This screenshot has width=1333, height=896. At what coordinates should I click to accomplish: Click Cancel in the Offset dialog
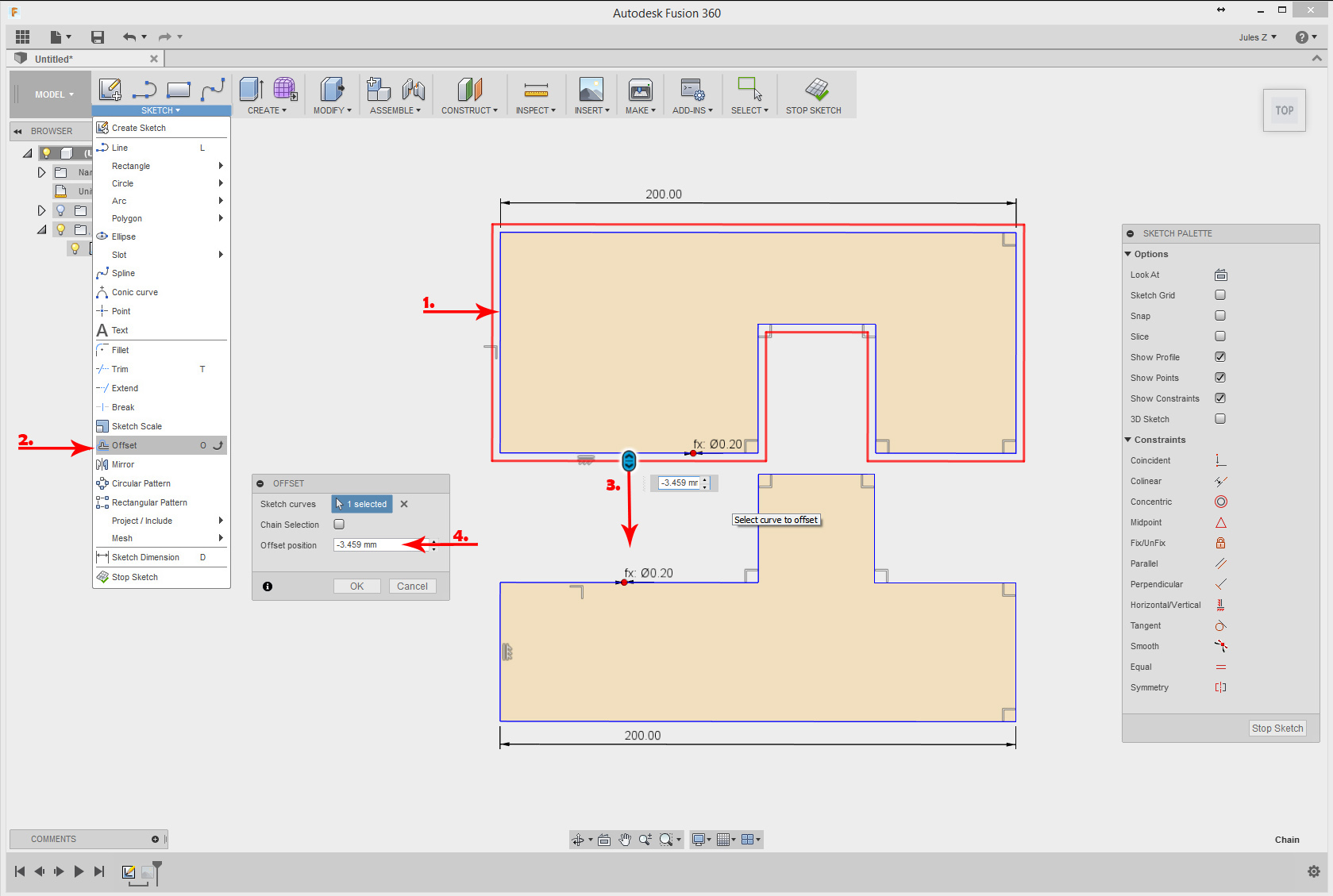pos(412,586)
